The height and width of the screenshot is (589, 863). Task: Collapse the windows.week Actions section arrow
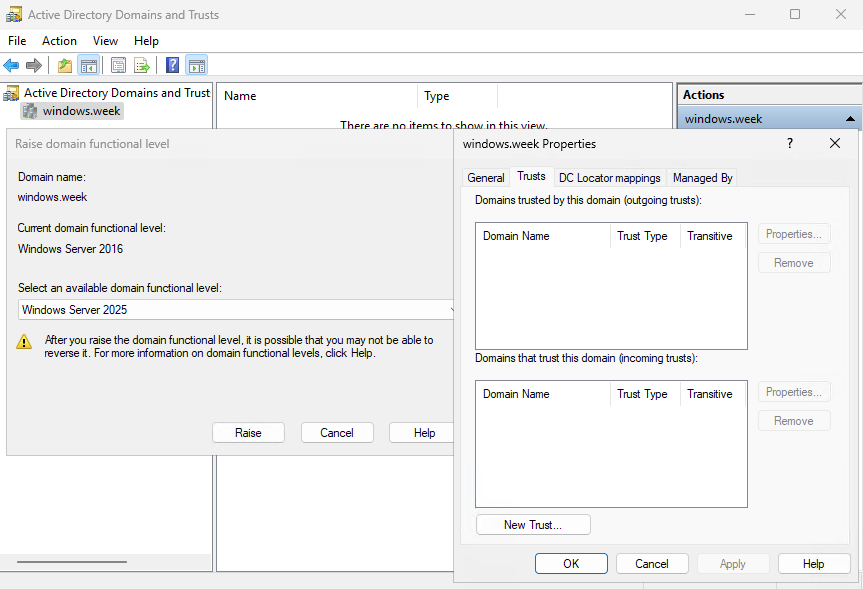(x=850, y=119)
